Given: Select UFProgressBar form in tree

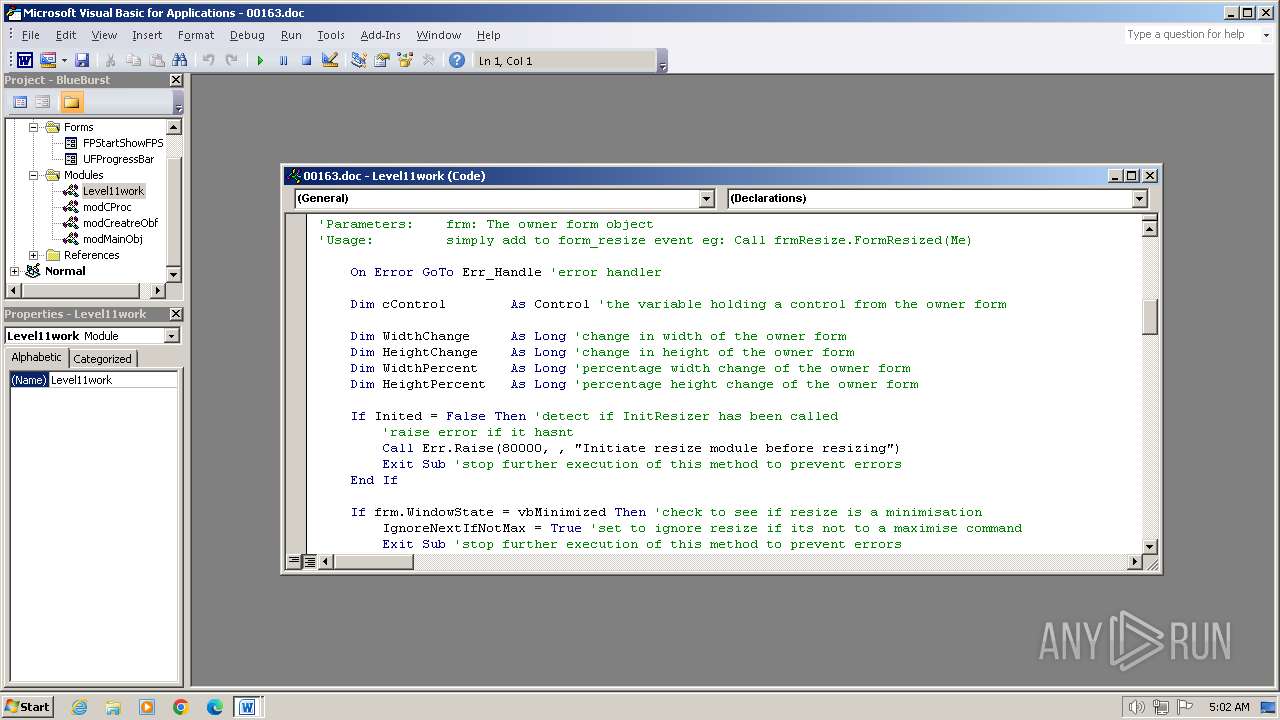Looking at the screenshot, I should click(118, 159).
